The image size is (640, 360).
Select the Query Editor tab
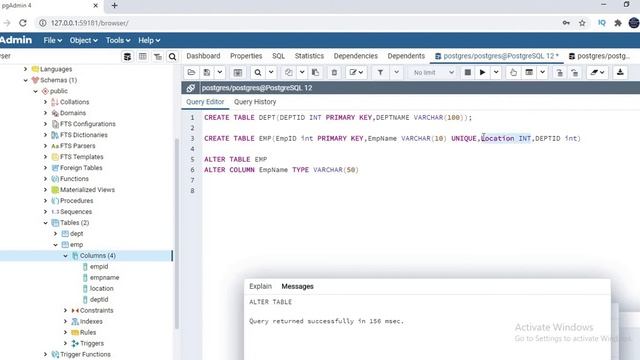tap(205, 102)
